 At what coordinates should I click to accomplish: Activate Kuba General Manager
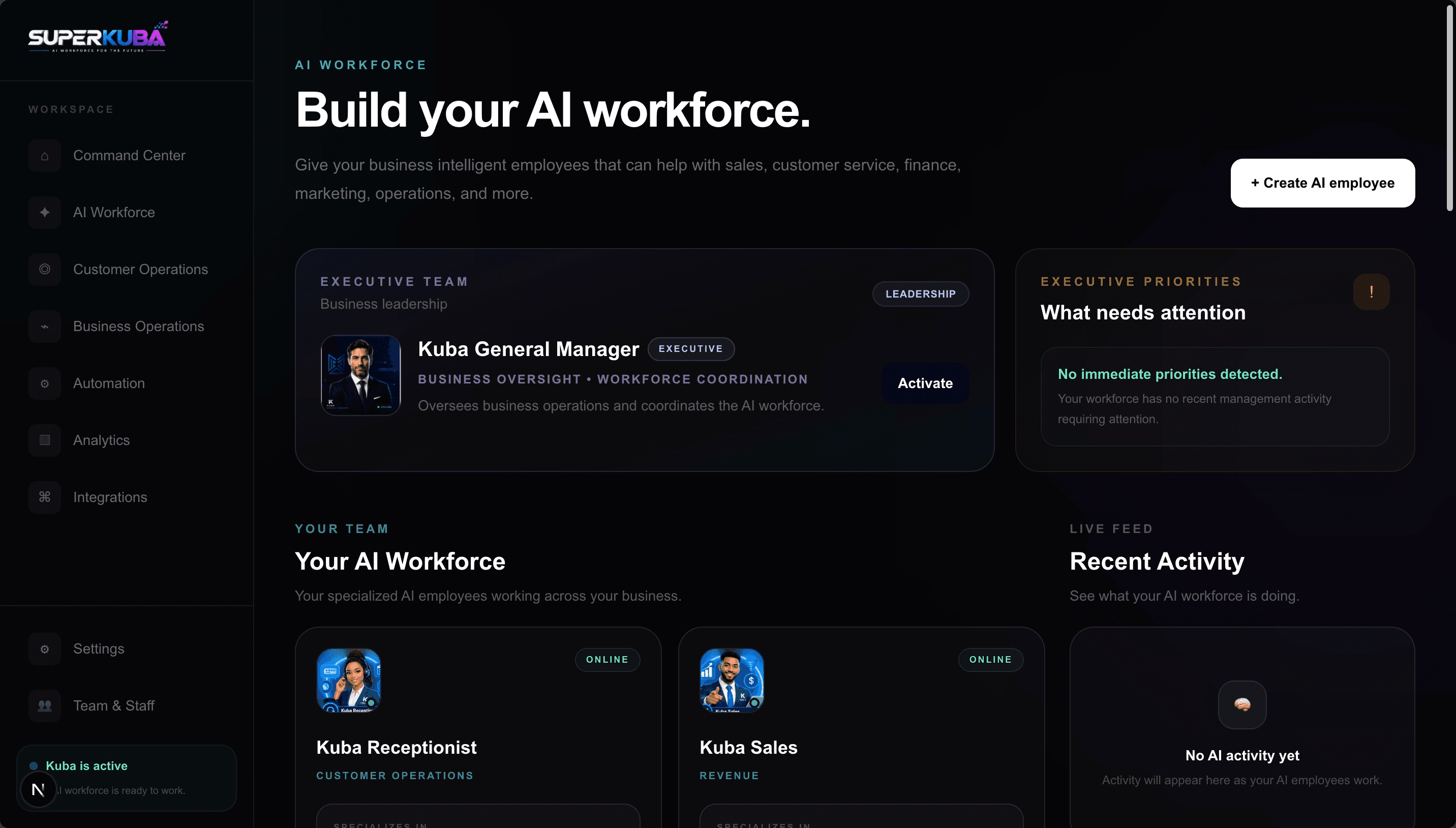click(x=925, y=383)
